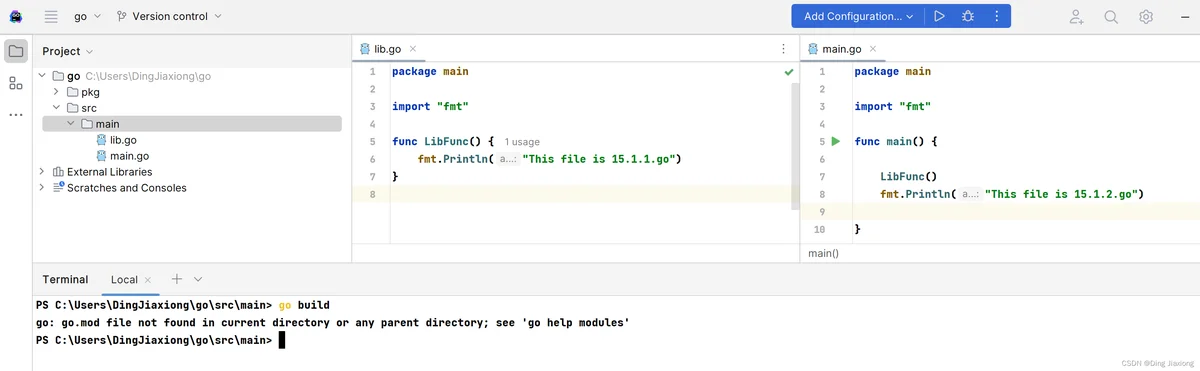
Task: Collapse the go root project node
Action: click(42, 76)
